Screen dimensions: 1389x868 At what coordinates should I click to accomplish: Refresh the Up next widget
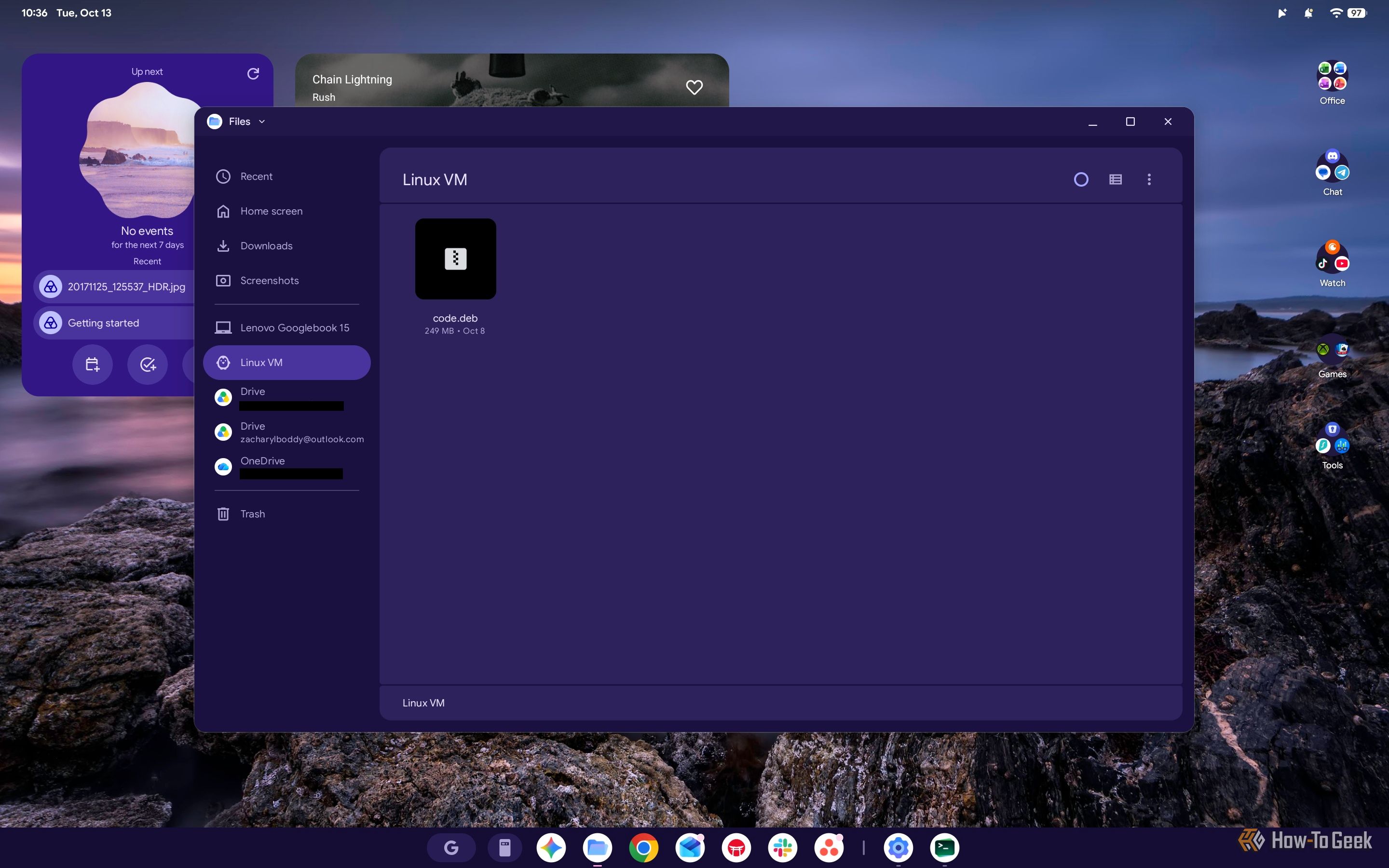(253, 73)
